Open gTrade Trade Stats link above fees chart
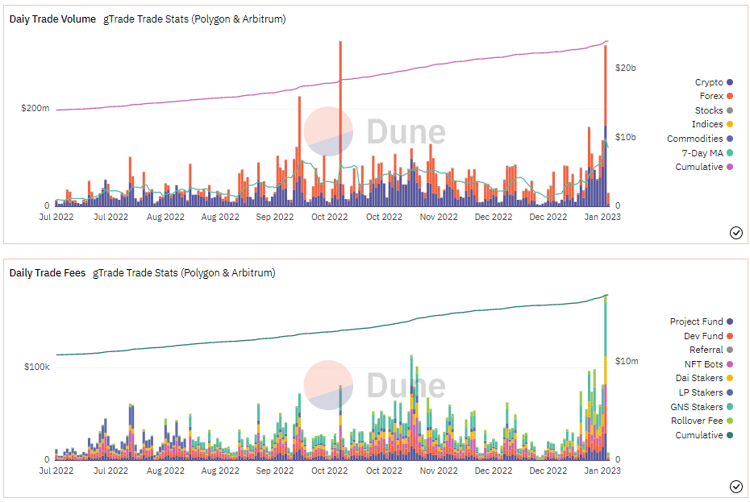750x502 pixels. click(184, 272)
